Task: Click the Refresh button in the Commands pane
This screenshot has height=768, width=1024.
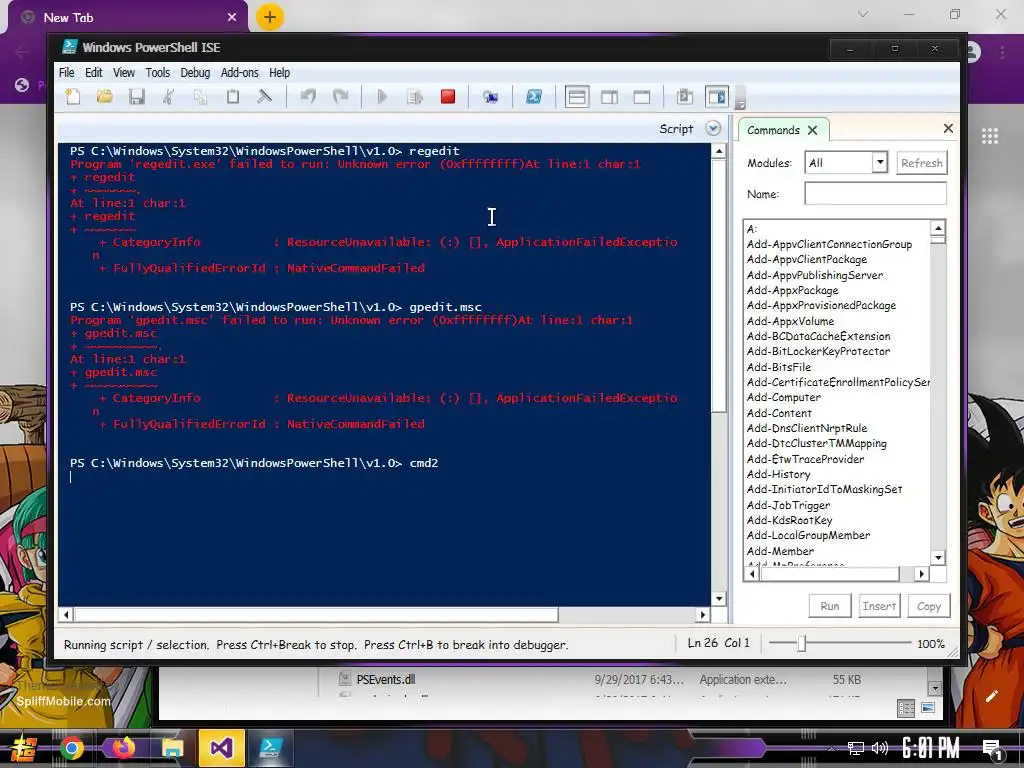Action: click(x=921, y=163)
